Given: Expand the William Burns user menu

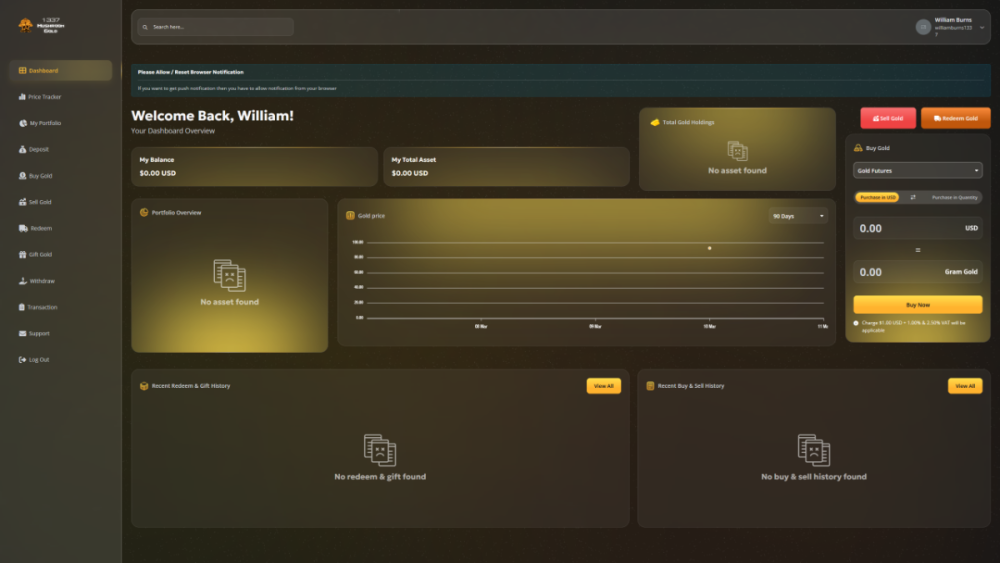Looking at the screenshot, I should [952, 27].
